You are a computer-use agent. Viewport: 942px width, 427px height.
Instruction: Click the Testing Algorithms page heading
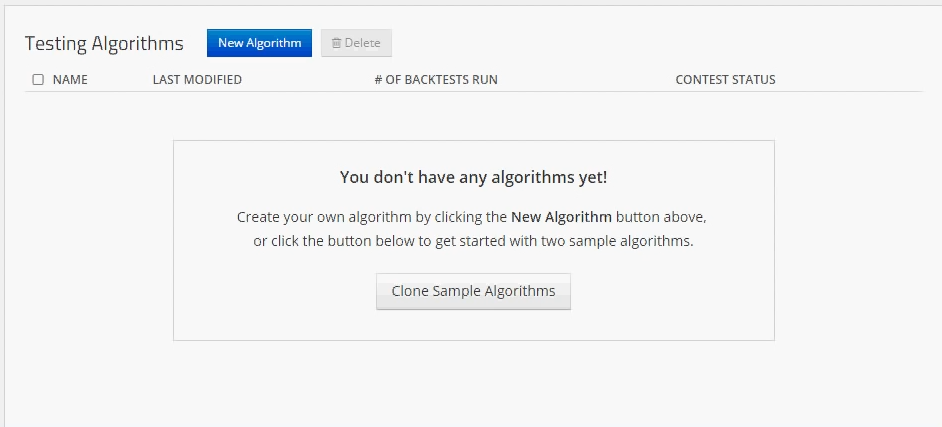click(x=104, y=44)
